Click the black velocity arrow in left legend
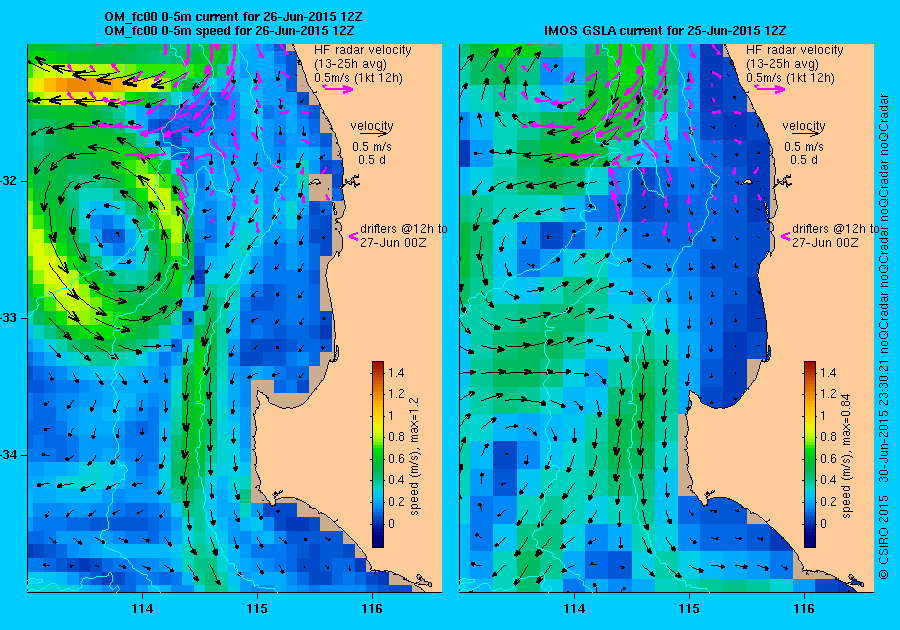Viewport: 900px width, 630px height. 372,134
